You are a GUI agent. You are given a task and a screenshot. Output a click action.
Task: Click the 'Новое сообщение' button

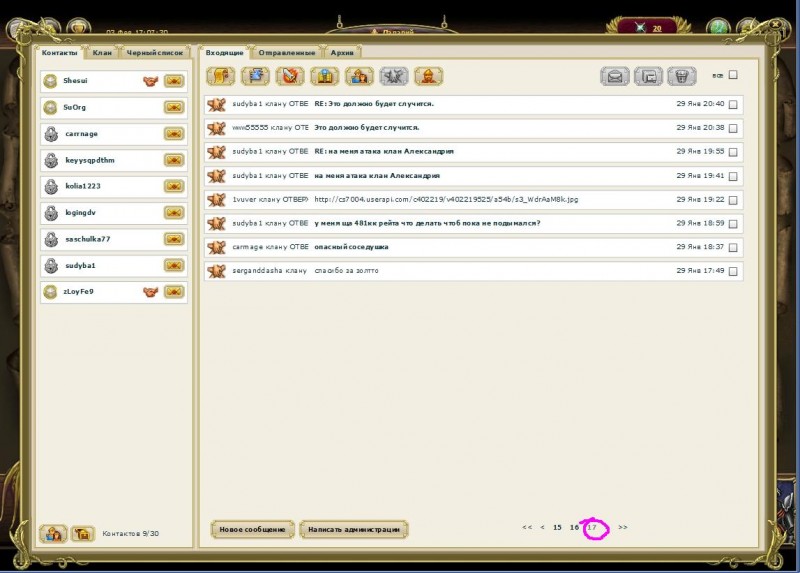[x=253, y=529]
